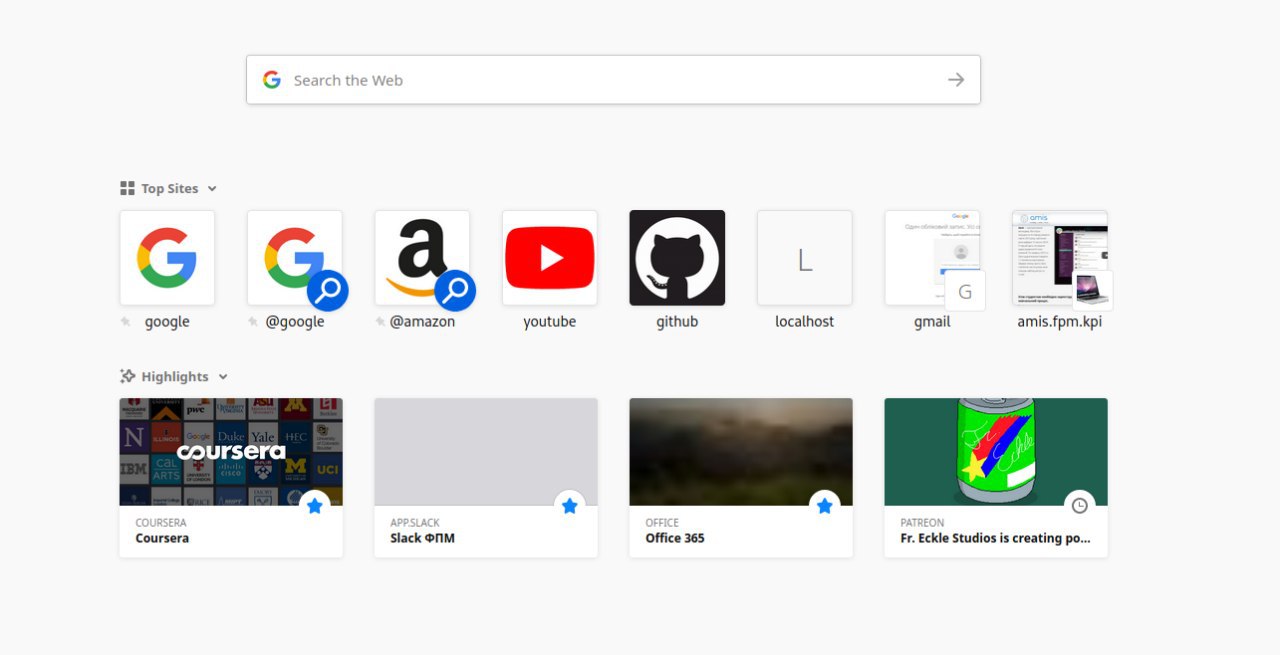1280x655 pixels.
Task: Open the localhost top site tile
Action: click(804, 257)
